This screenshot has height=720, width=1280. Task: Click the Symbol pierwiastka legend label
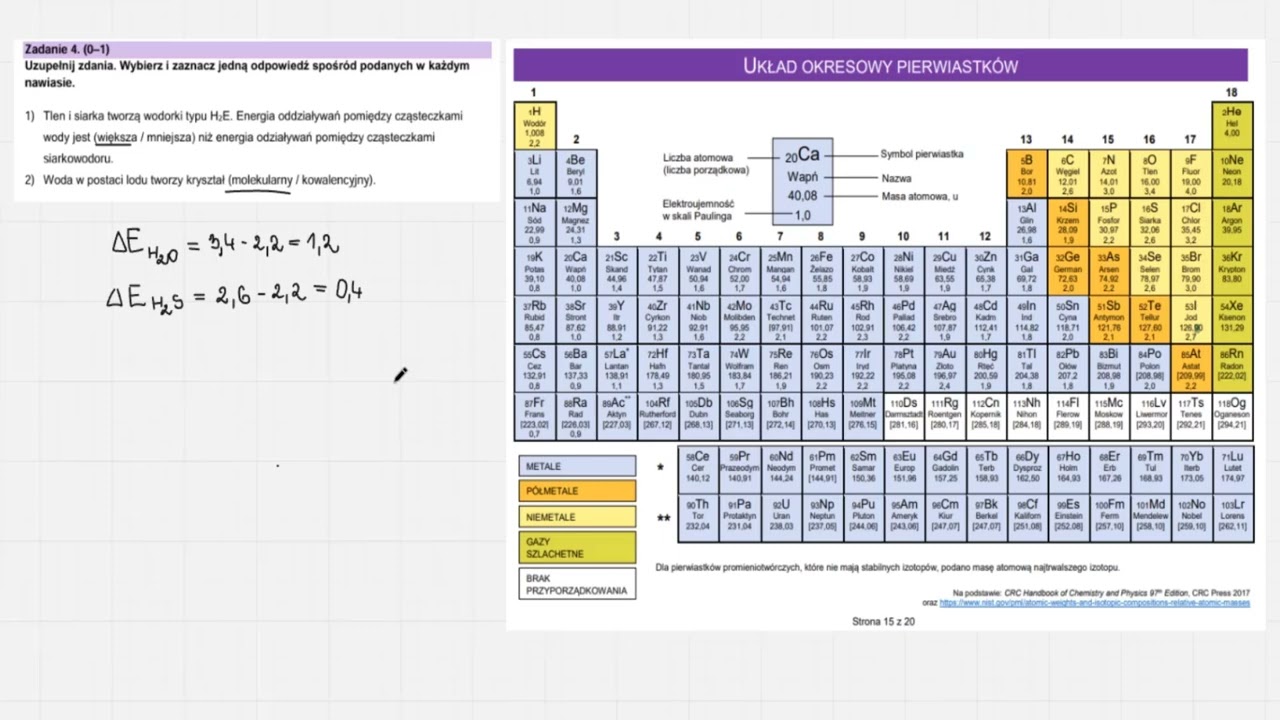922,154
